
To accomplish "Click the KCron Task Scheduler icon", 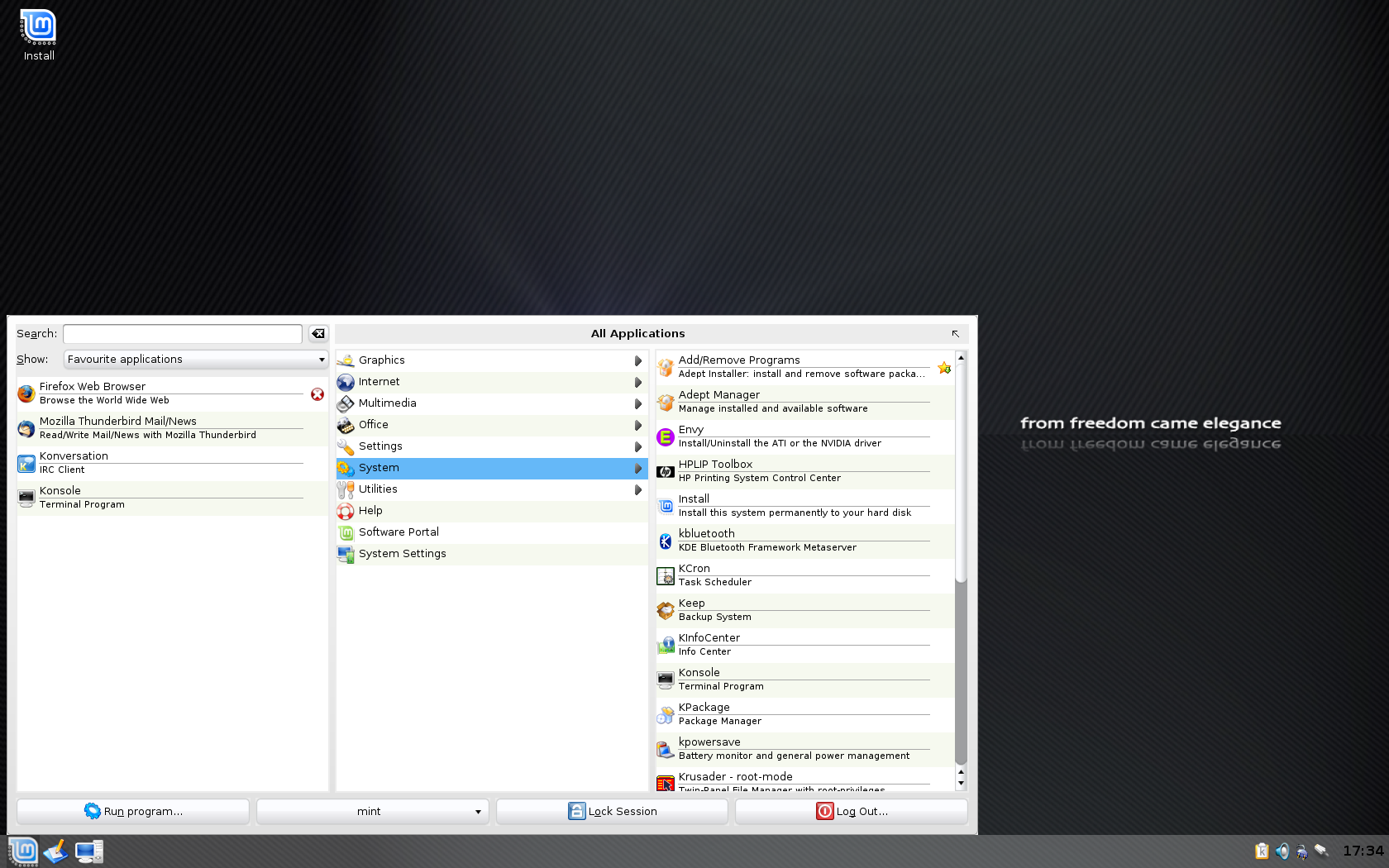I will [x=666, y=575].
